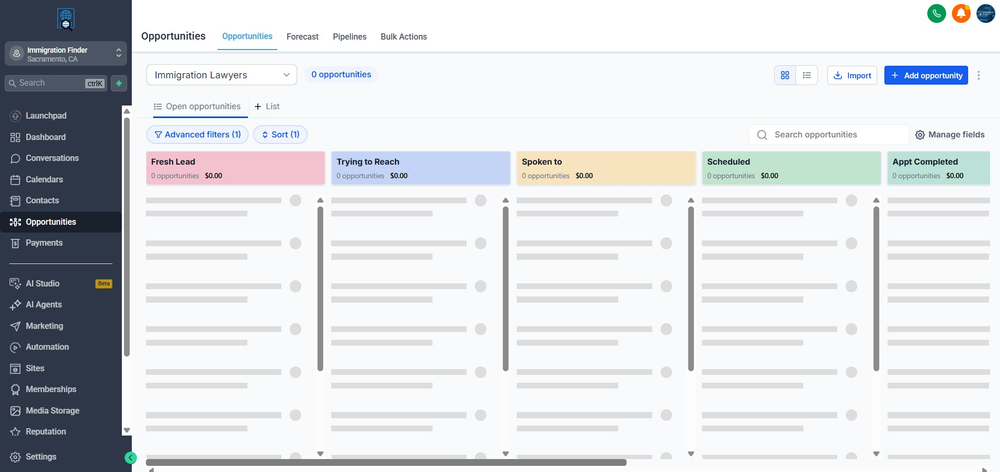Open the Sort (1) options
Screen dimensions: 1000x472
coord(280,135)
